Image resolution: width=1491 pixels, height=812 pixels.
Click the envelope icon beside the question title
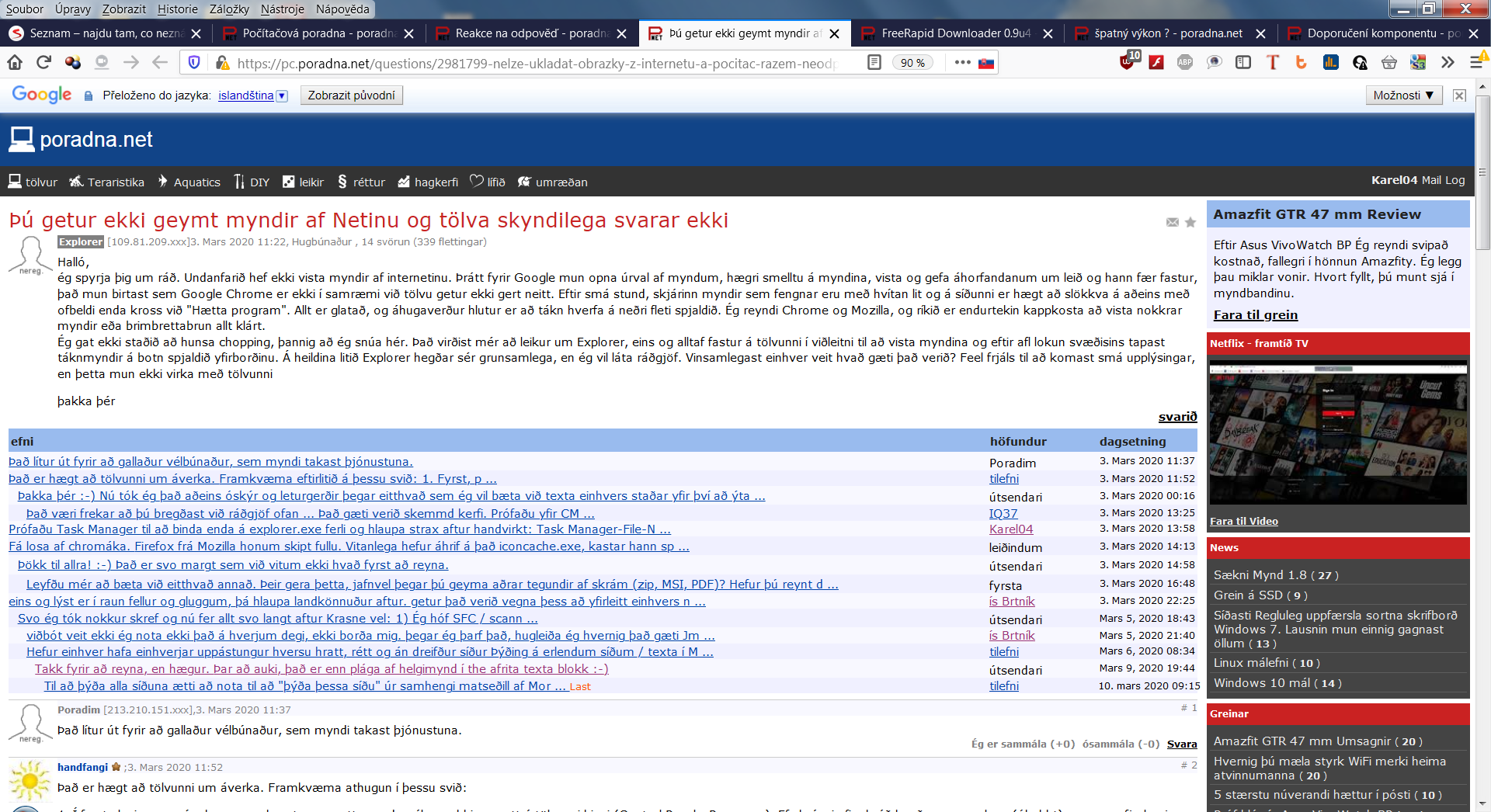pyautogui.click(x=1173, y=222)
